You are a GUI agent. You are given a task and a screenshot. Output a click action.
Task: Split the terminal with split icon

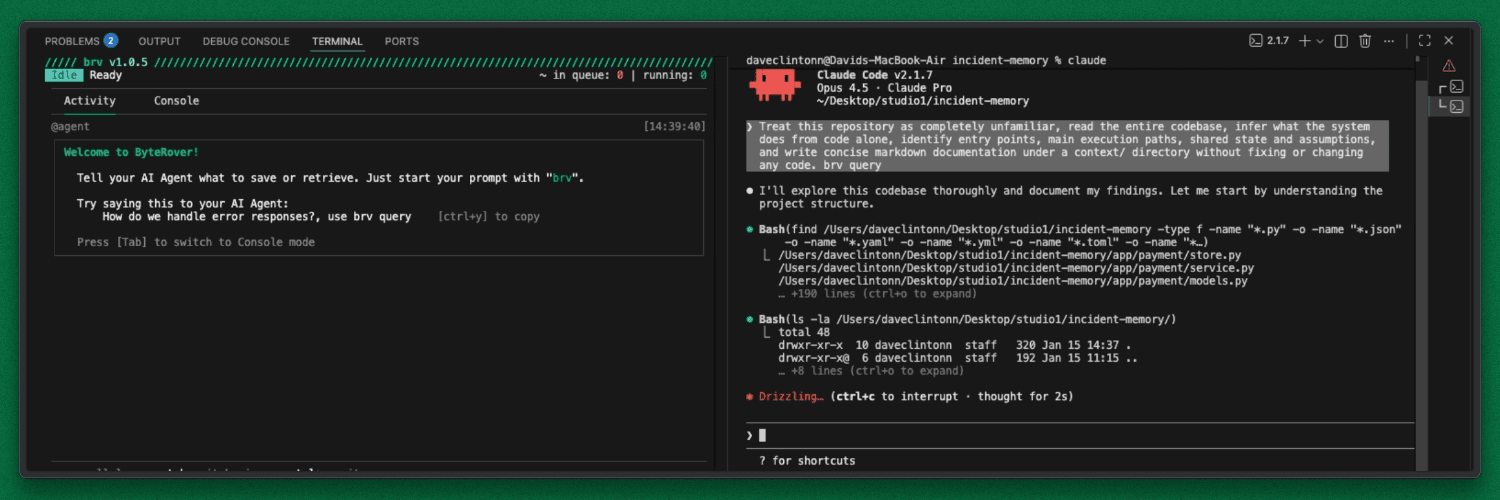tap(1342, 41)
